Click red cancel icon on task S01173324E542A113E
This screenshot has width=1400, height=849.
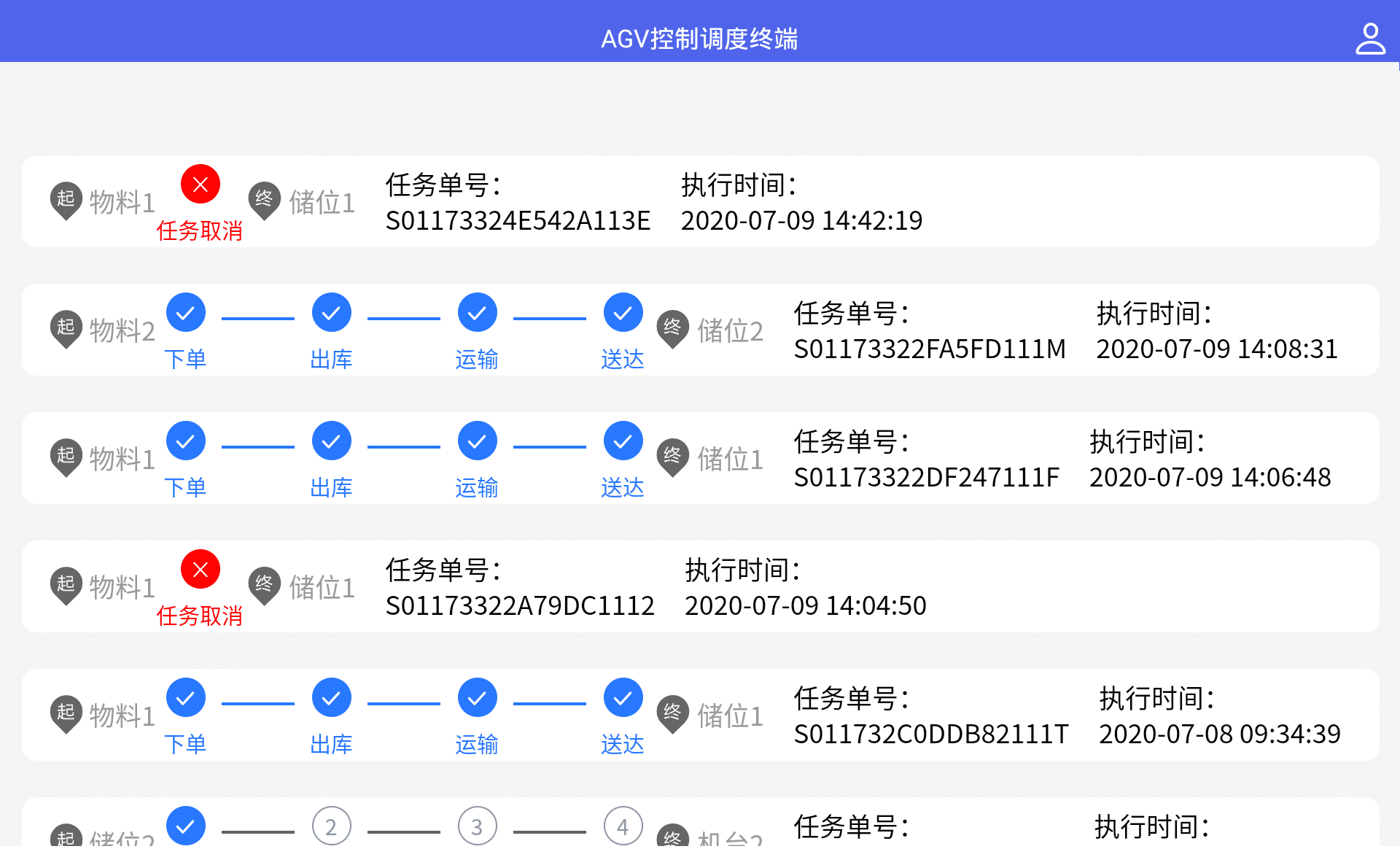(201, 184)
